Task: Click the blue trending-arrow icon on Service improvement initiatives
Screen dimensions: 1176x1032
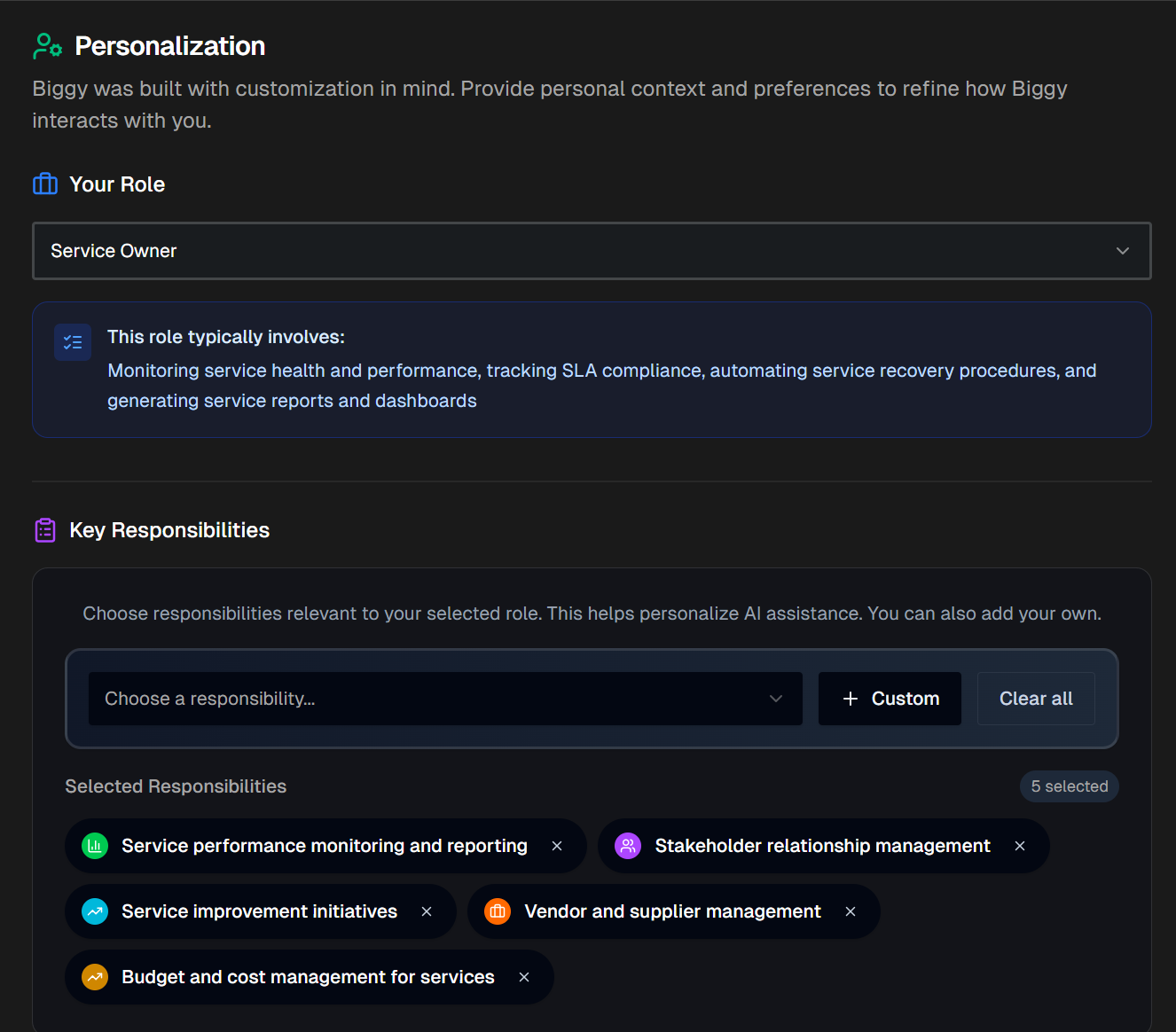Action: coord(94,911)
